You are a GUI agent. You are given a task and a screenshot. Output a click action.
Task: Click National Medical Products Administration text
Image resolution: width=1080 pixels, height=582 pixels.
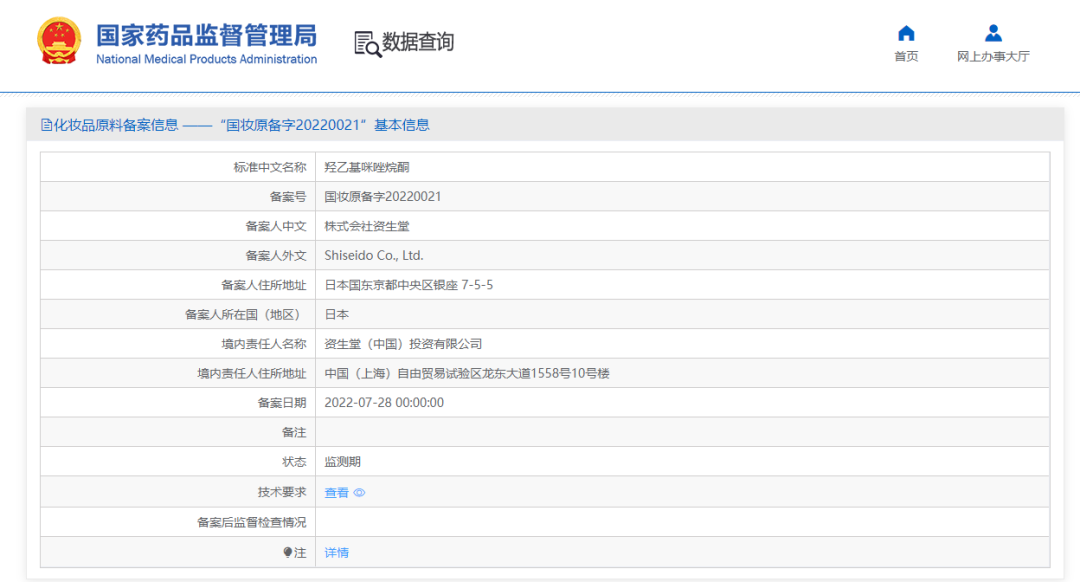pos(207,59)
